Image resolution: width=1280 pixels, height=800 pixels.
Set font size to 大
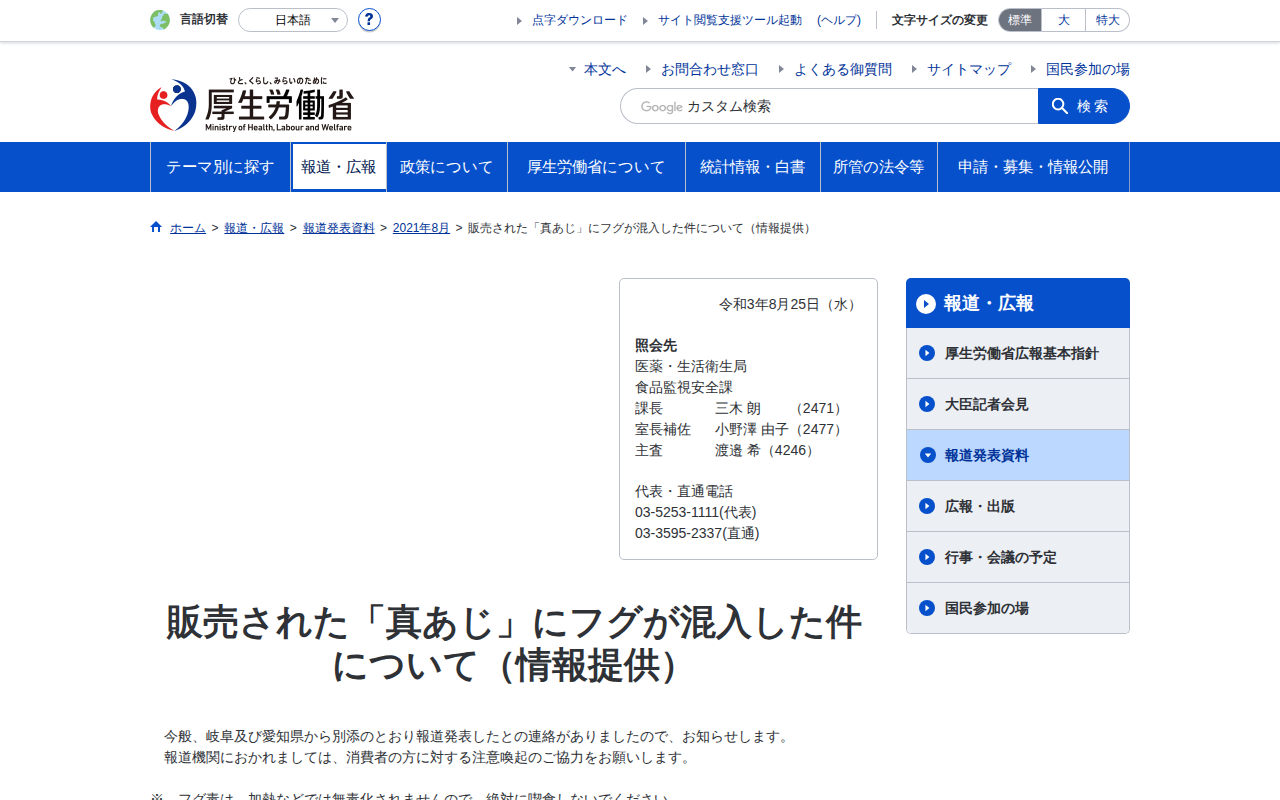(x=1064, y=20)
